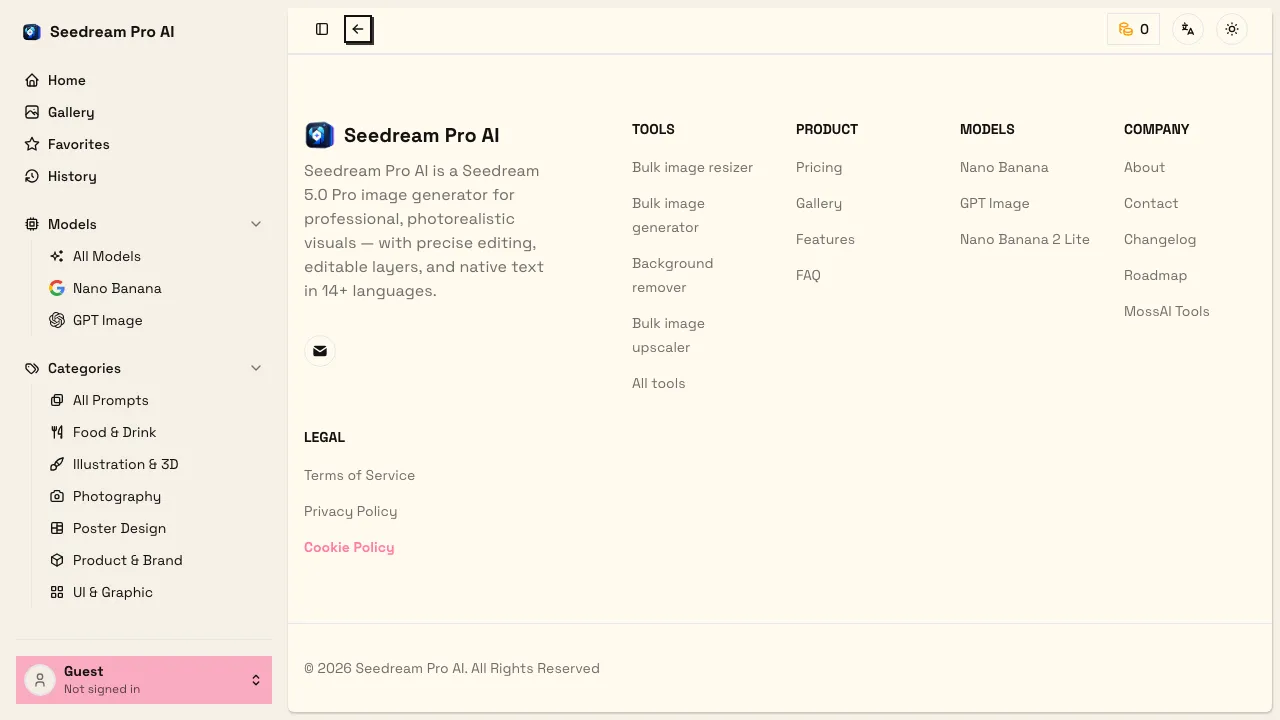This screenshot has width=1280, height=720.
Task: Open the Bulk image generator link
Action: [x=668, y=215]
